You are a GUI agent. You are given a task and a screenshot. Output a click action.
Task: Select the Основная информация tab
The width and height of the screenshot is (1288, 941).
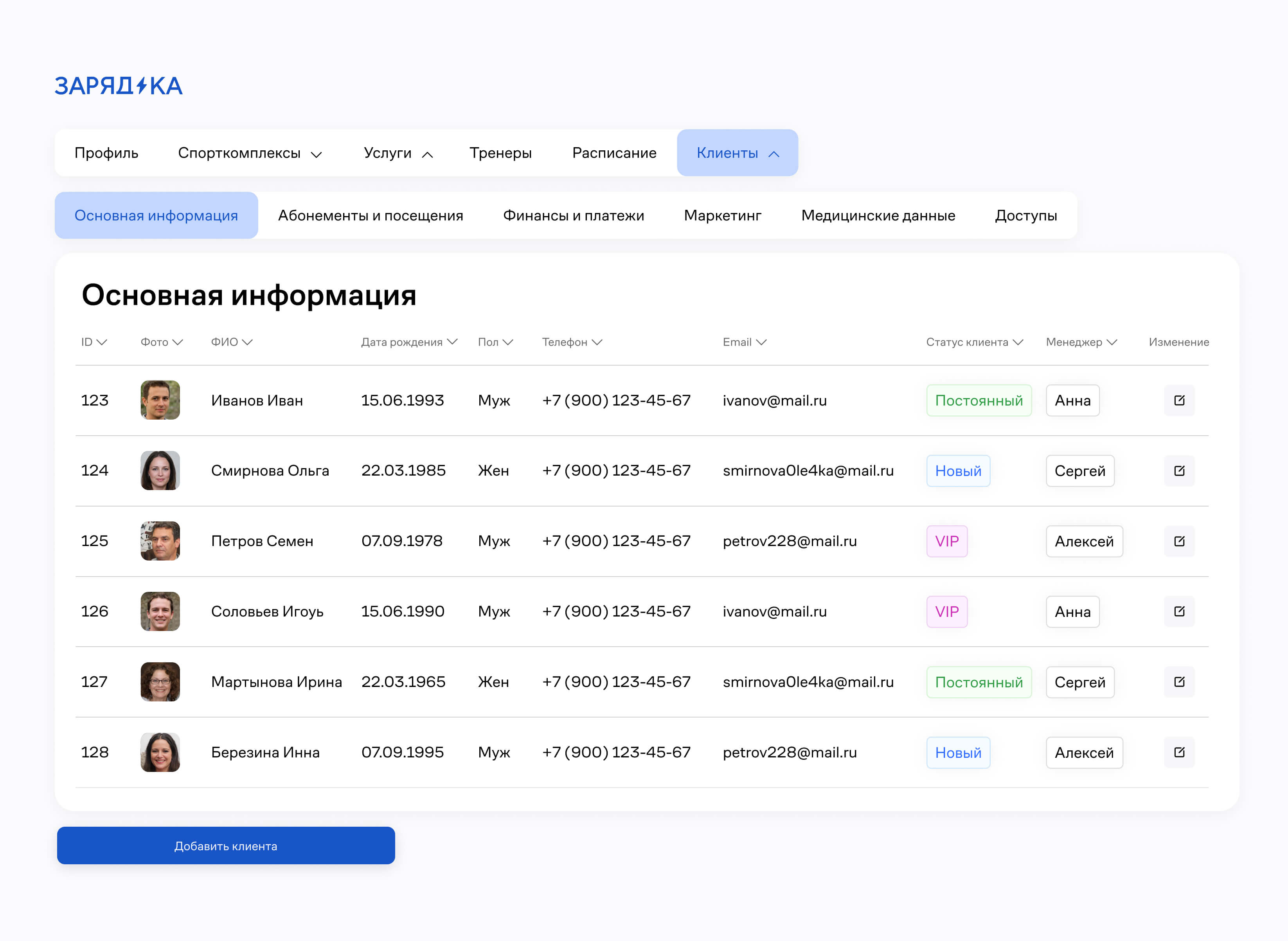(156, 215)
